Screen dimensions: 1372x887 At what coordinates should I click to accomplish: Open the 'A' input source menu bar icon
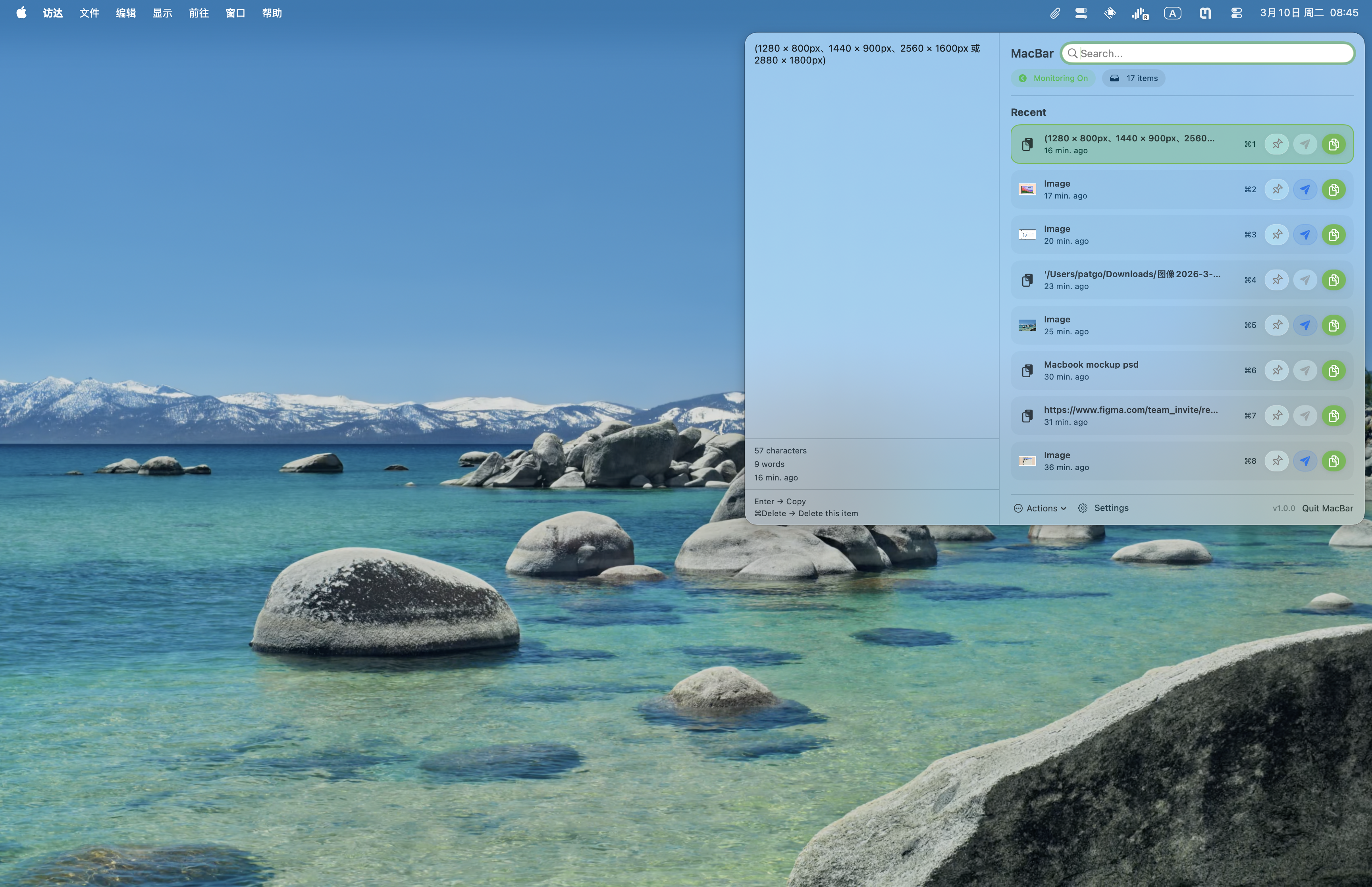pyautogui.click(x=1173, y=13)
